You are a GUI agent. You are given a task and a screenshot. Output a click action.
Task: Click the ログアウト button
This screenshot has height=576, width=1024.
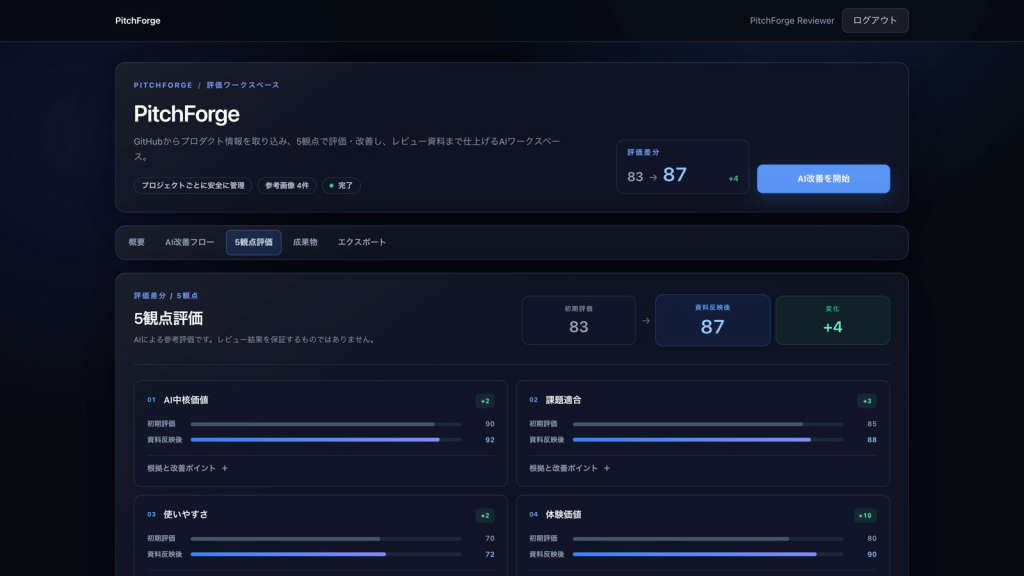[x=874, y=21]
